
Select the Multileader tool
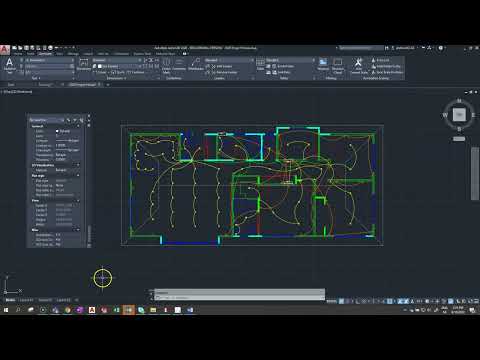pyautogui.click(x=196, y=64)
